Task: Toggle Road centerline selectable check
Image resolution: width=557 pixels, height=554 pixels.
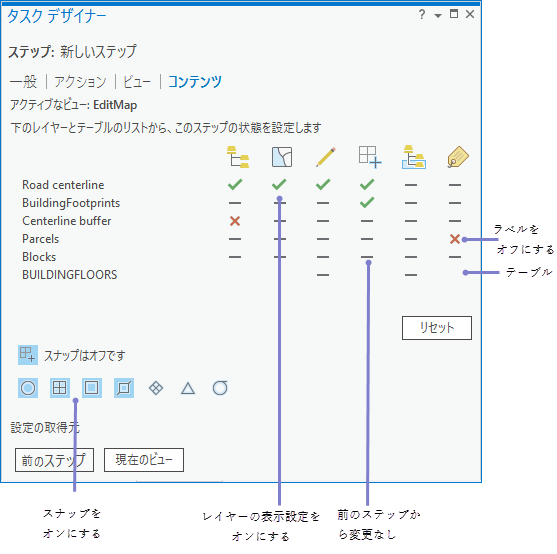Action: pos(279,185)
